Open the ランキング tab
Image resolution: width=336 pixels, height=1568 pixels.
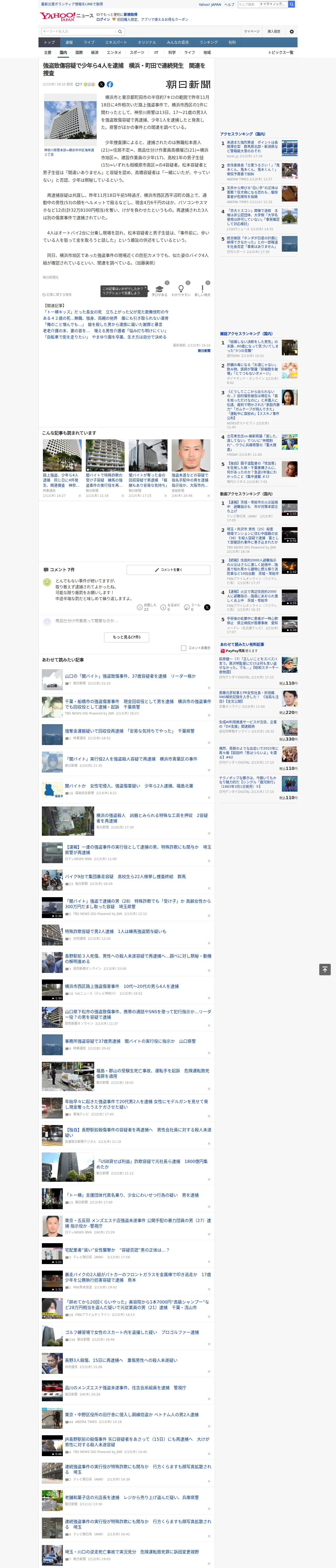point(209,42)
